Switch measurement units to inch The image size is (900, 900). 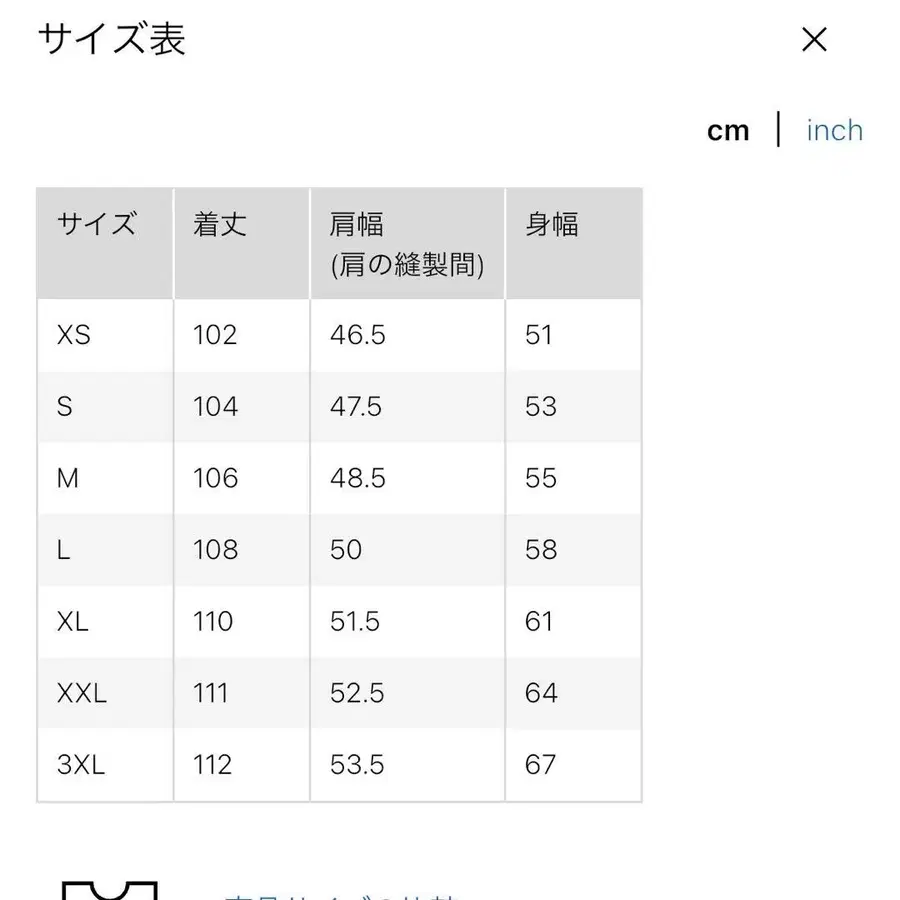(x=833, y=130)
